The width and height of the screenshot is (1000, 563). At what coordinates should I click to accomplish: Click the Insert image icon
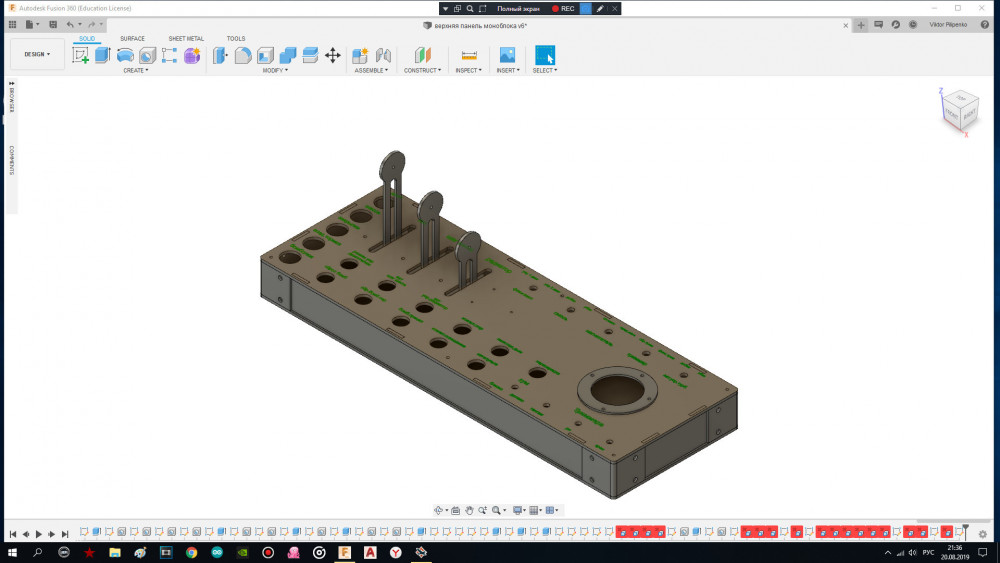click(507, 55)
